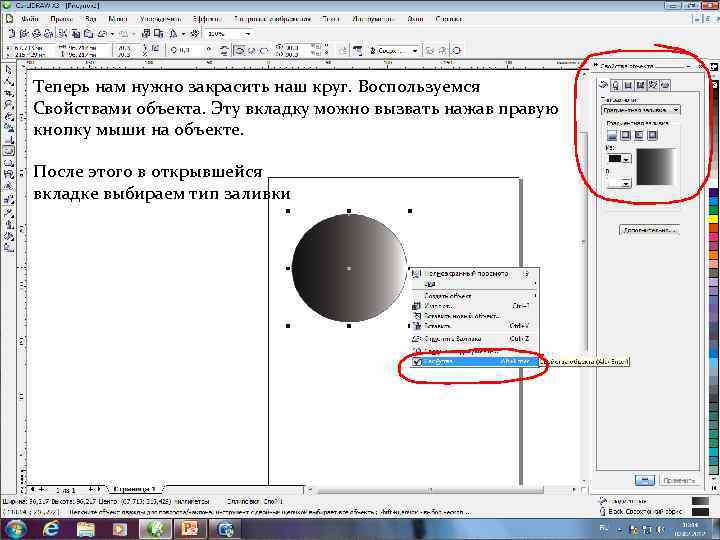Viewport: 720px width, 540px height.
Task: Select the Ellipse tool in toolbox
Action: tap(9, 151)
